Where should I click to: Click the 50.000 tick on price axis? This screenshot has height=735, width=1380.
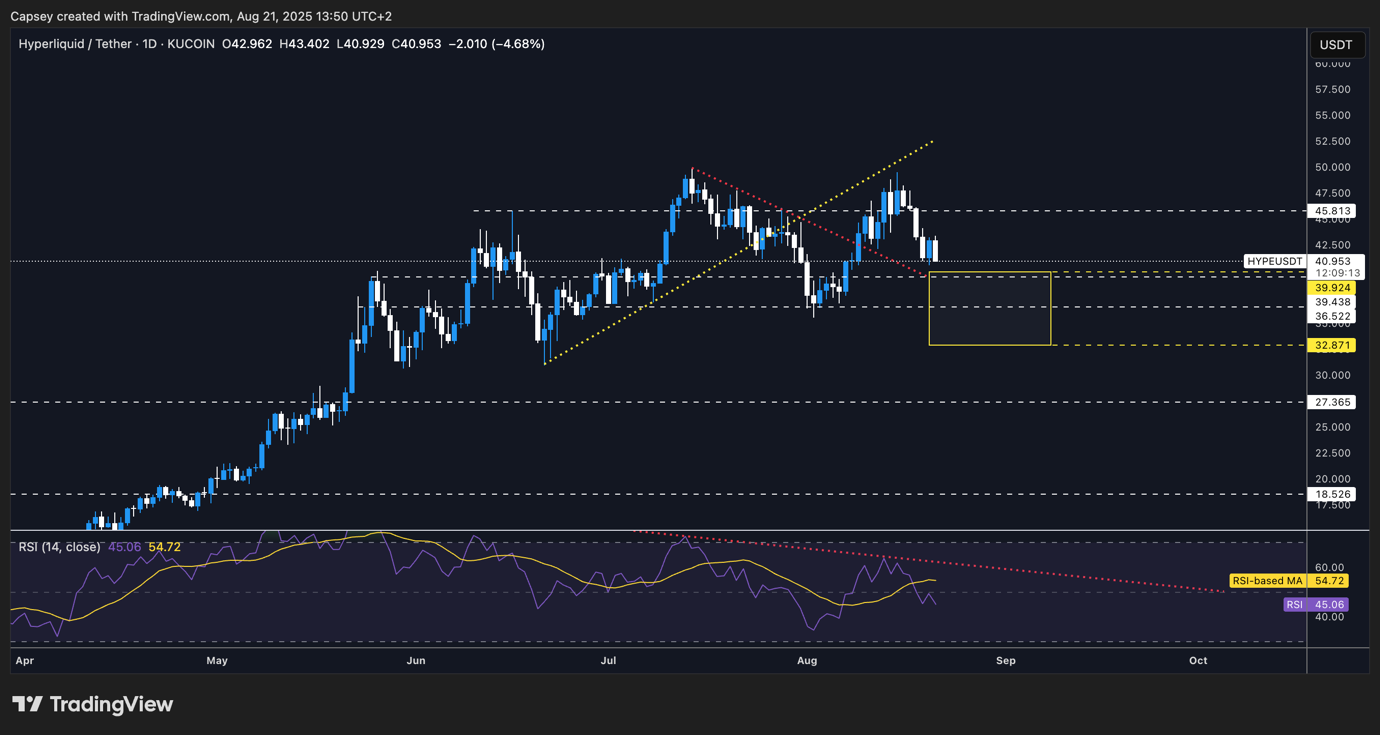[x=1333, y=168]
